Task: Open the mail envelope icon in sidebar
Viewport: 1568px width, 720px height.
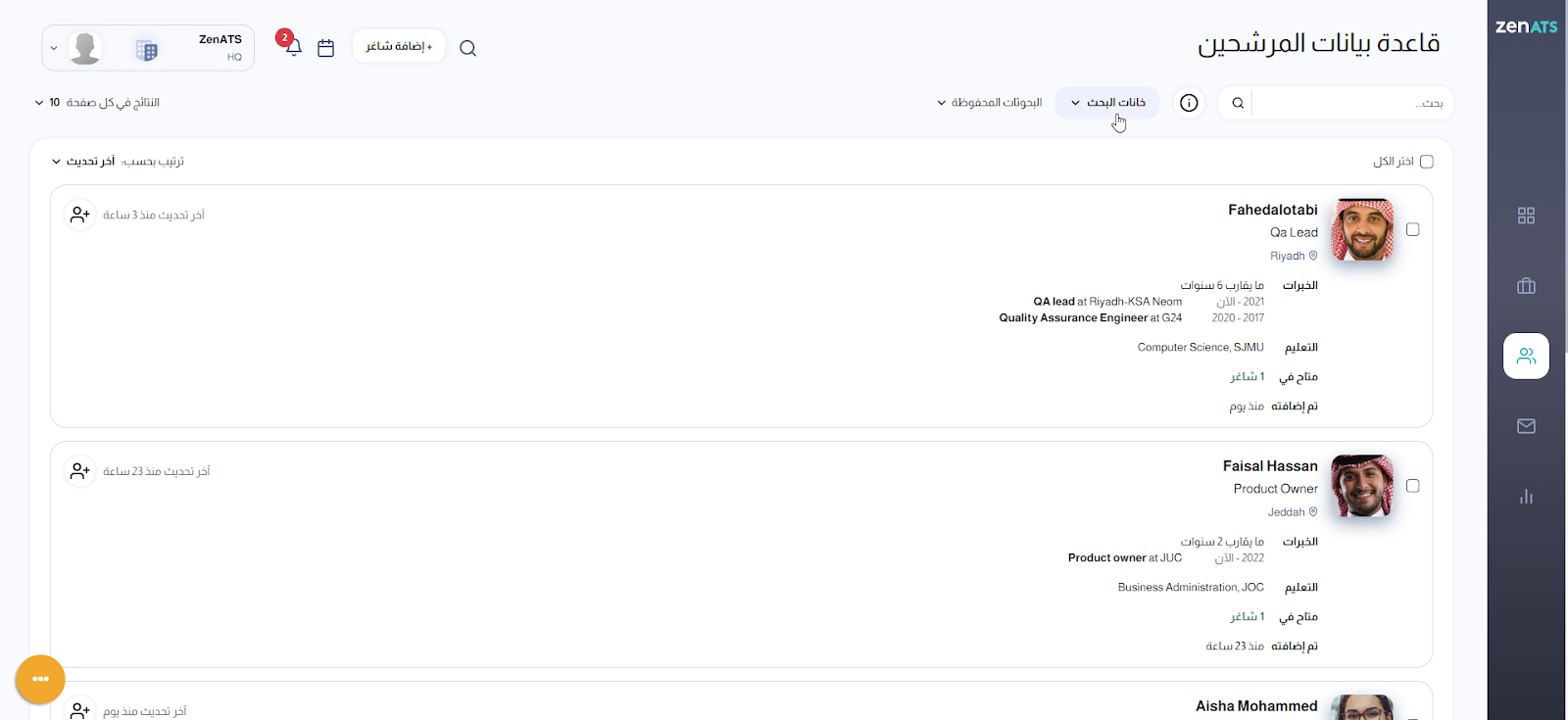Action: 1526,426
